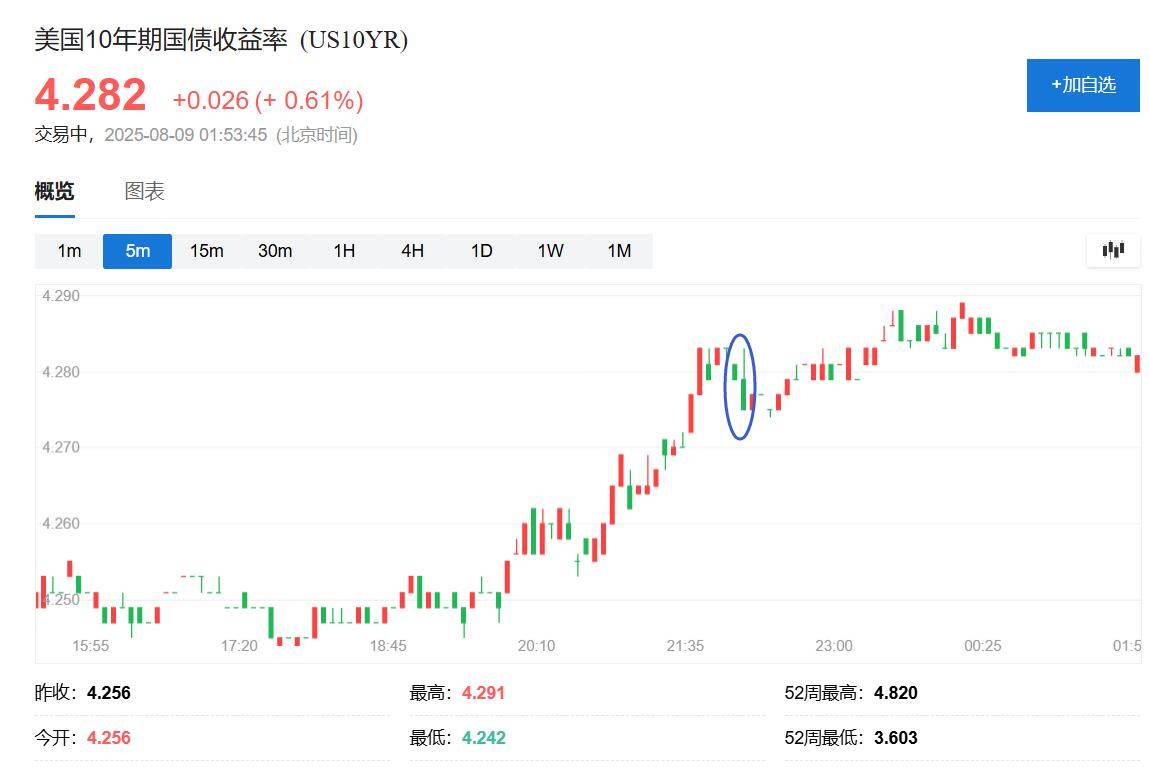
Task: Click the candle circled in blue
Action: pyautogui.click(x=742, y=392)
